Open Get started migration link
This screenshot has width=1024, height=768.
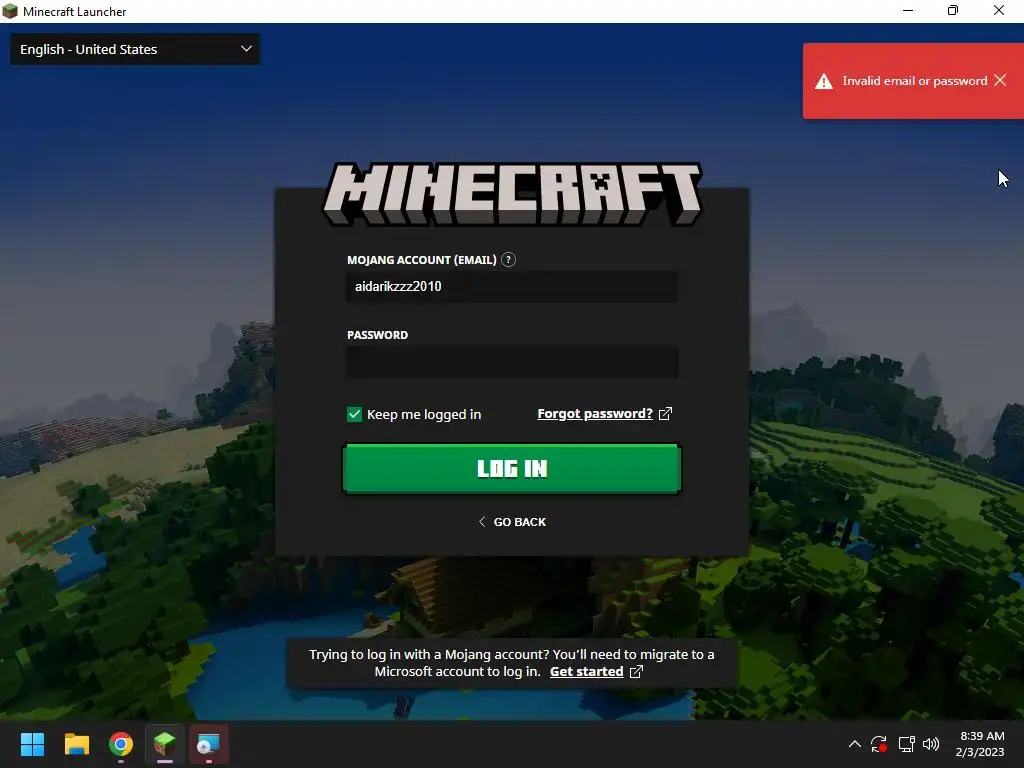[x=586, y=671]
